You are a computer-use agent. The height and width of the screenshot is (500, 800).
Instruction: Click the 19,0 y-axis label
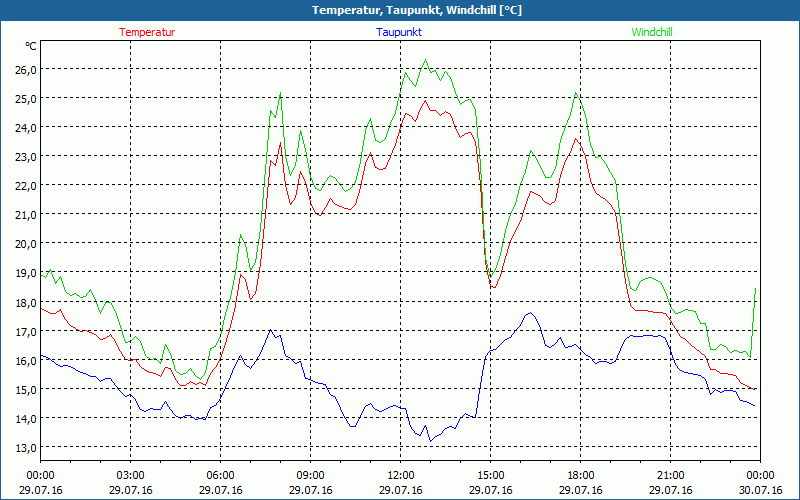pyautogui.click(x=26, y=273)
